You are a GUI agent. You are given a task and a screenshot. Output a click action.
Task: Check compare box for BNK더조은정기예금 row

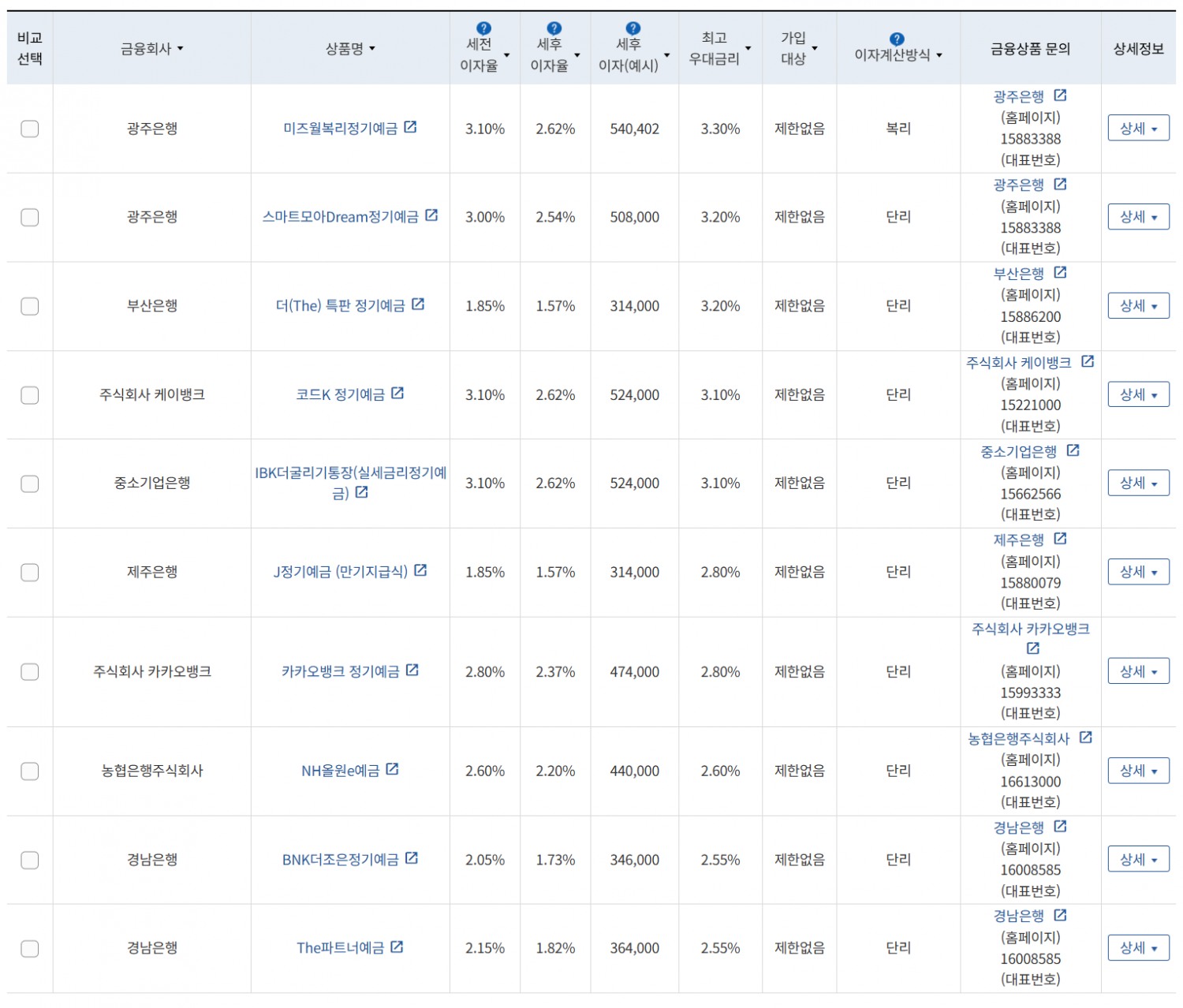[x=30, y=860]
